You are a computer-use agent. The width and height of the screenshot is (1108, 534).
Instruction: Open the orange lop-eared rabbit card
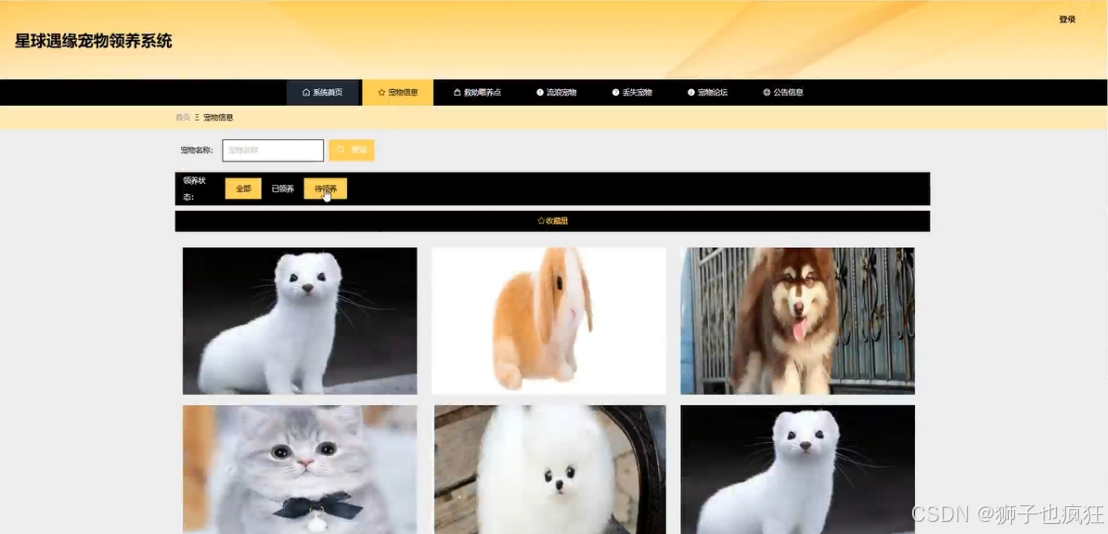pos(549,321)
